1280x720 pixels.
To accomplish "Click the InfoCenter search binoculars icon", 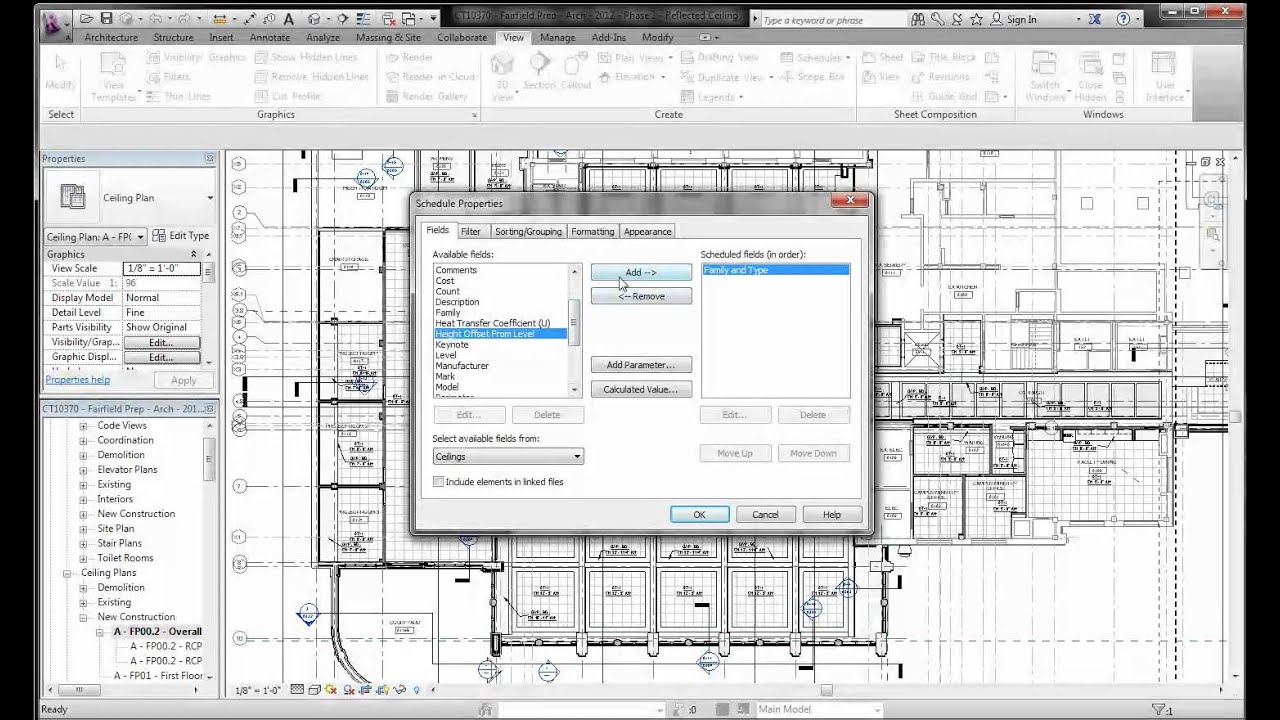I will pos(918,19).
